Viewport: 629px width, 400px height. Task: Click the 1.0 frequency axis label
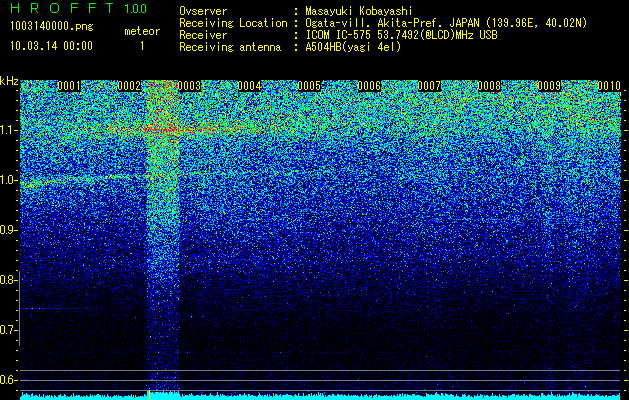(x=8, y=180)
